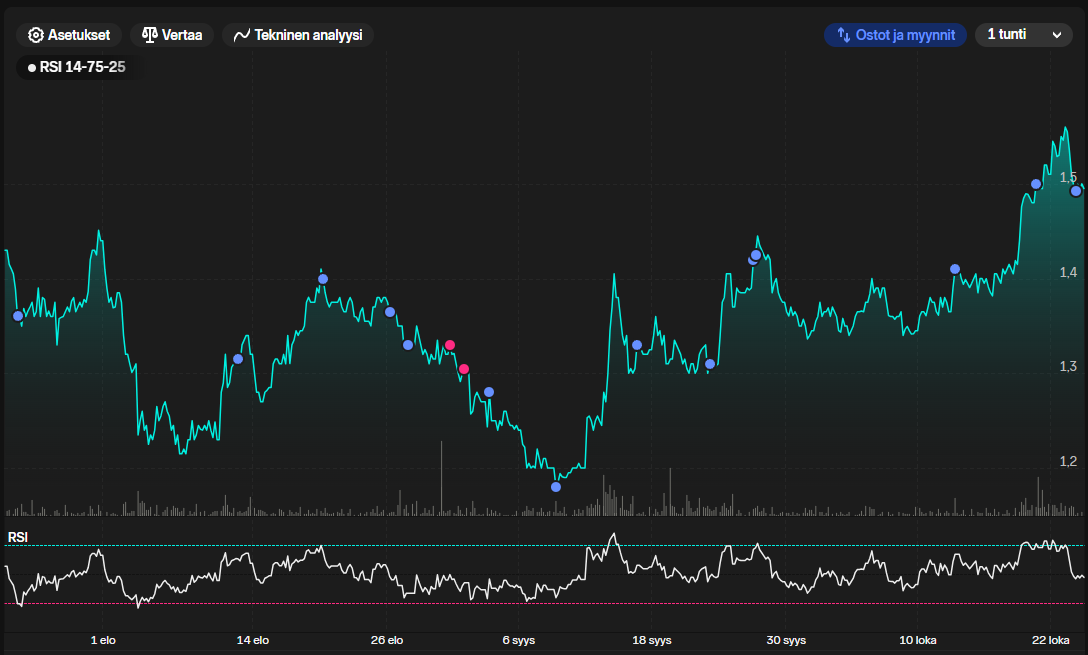This screenshot has width=1088, height=655.
Task: Click the chevron arrow beside 1 tunti
Action: (1057, 35)
